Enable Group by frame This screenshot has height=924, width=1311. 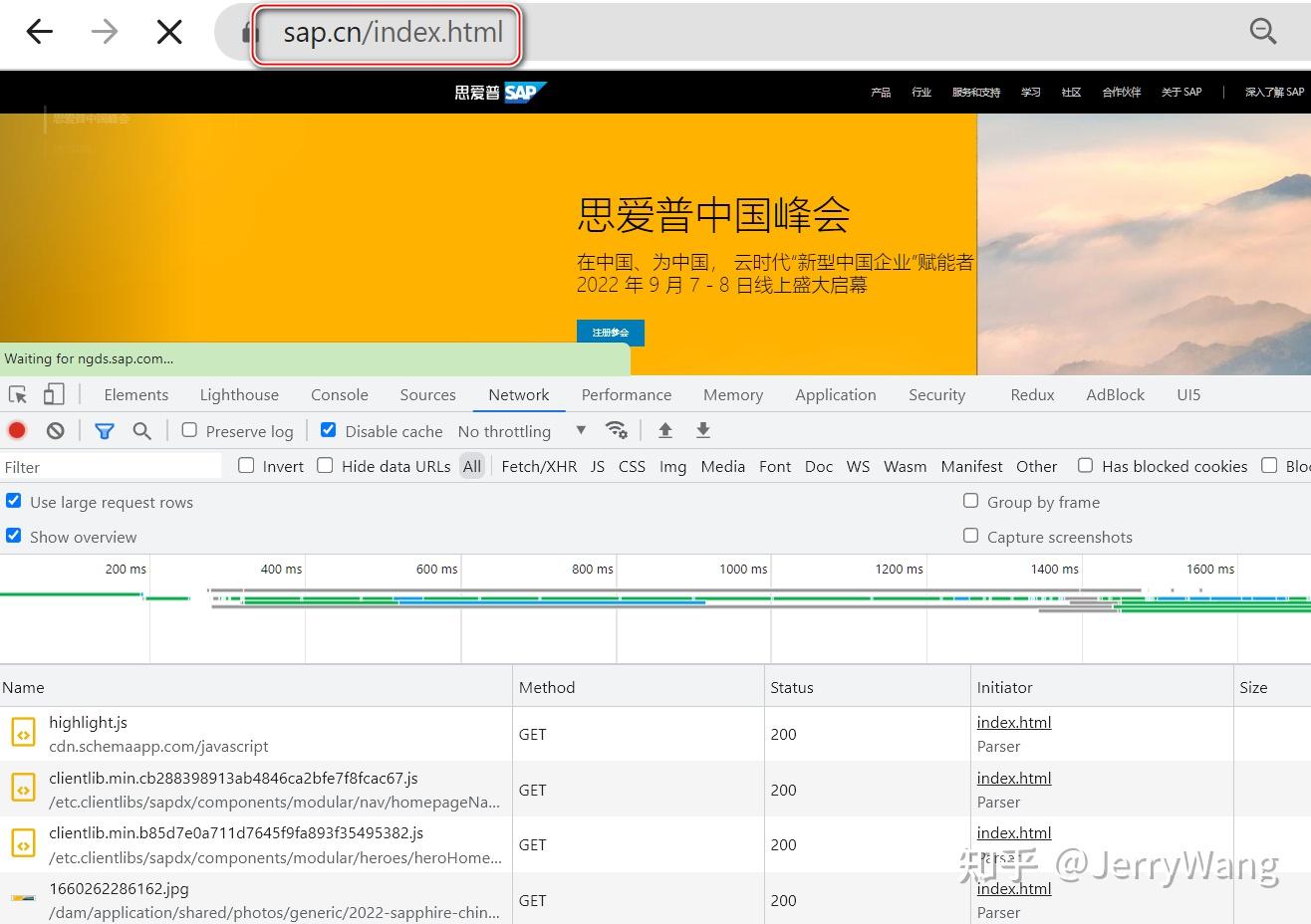click(x=970, y=501)
